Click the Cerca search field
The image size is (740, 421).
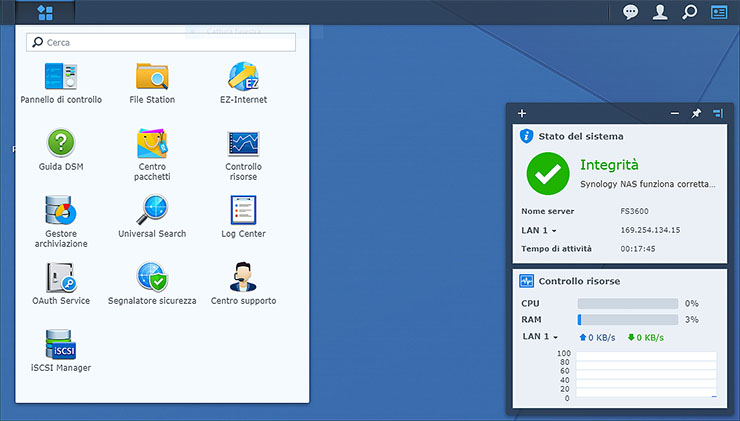(x=167, y=43)
